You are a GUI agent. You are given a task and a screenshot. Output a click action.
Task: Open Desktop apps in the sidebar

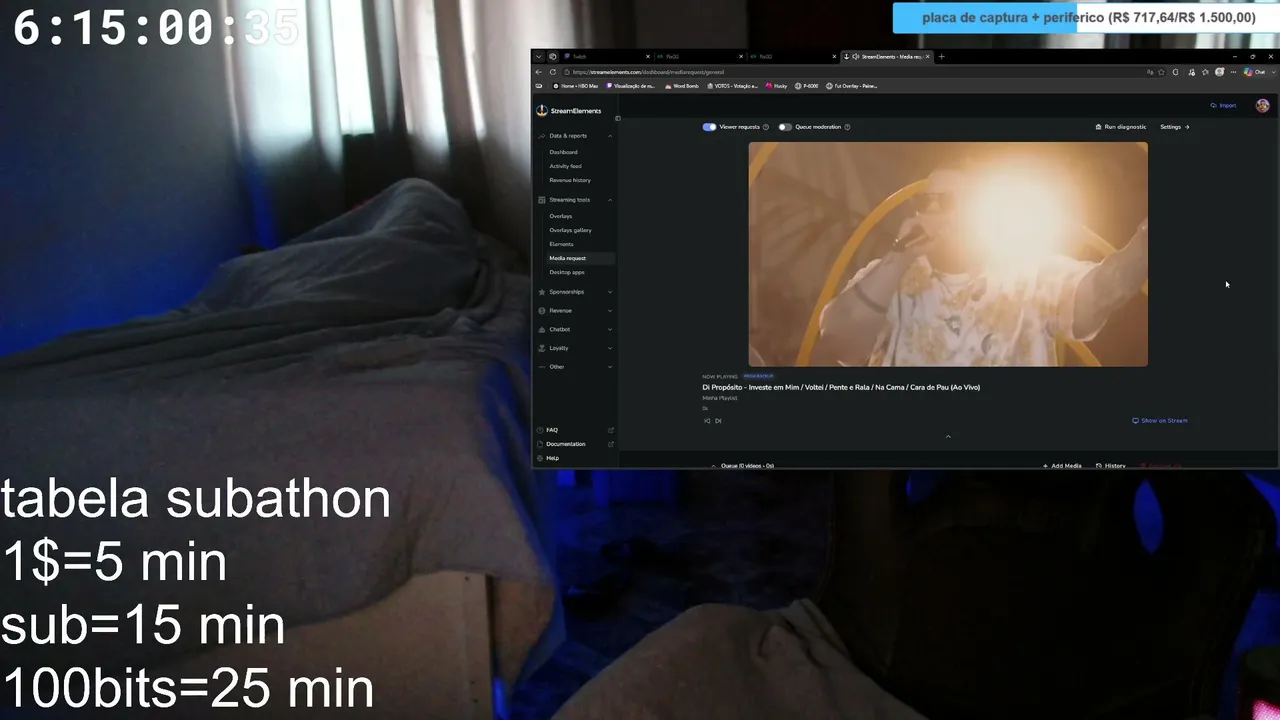(567, 272)
